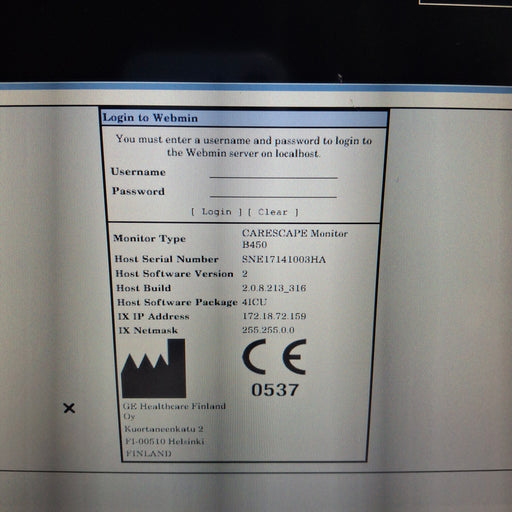This screenshot has width=512, height=512.
Task: Select serial number SNE17141003HA
Action: pyautogui.click(x=284, y=259)
